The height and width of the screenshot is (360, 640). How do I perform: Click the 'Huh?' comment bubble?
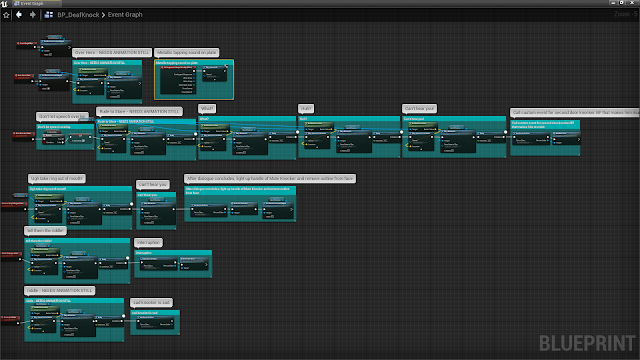pyautogui.click(x=306, y=109)
